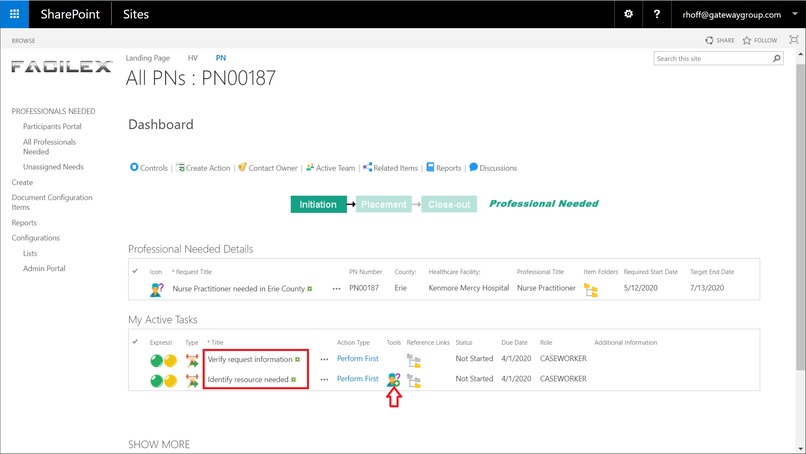
Task: Select the Close-out stage box
Action: [449, 204]
